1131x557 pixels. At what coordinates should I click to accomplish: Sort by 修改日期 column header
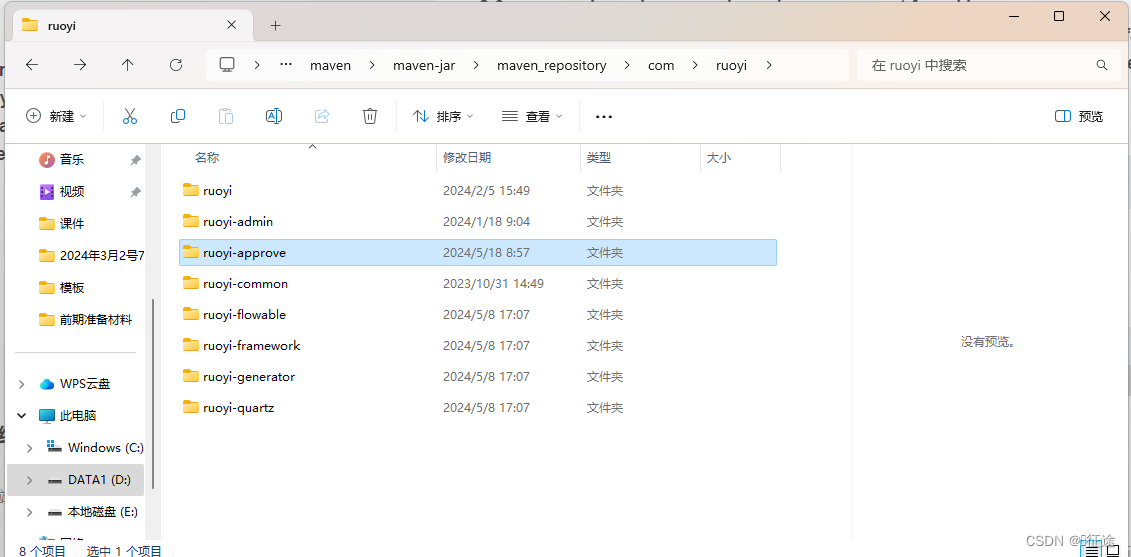pos(467,158)
